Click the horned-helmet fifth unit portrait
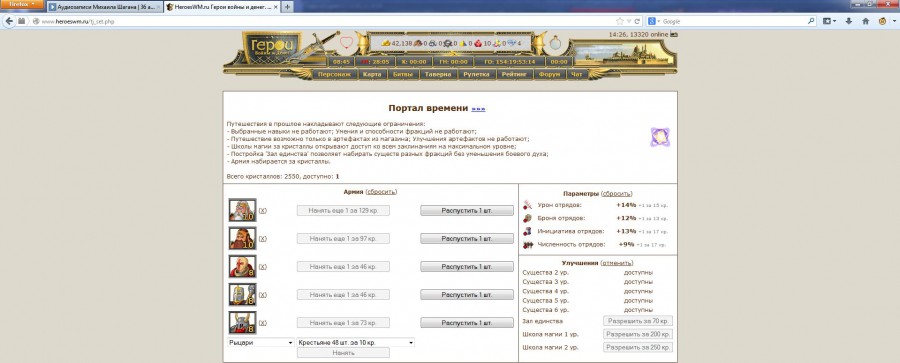The width and height of the screenshot is (900, 363). [242, 322]
